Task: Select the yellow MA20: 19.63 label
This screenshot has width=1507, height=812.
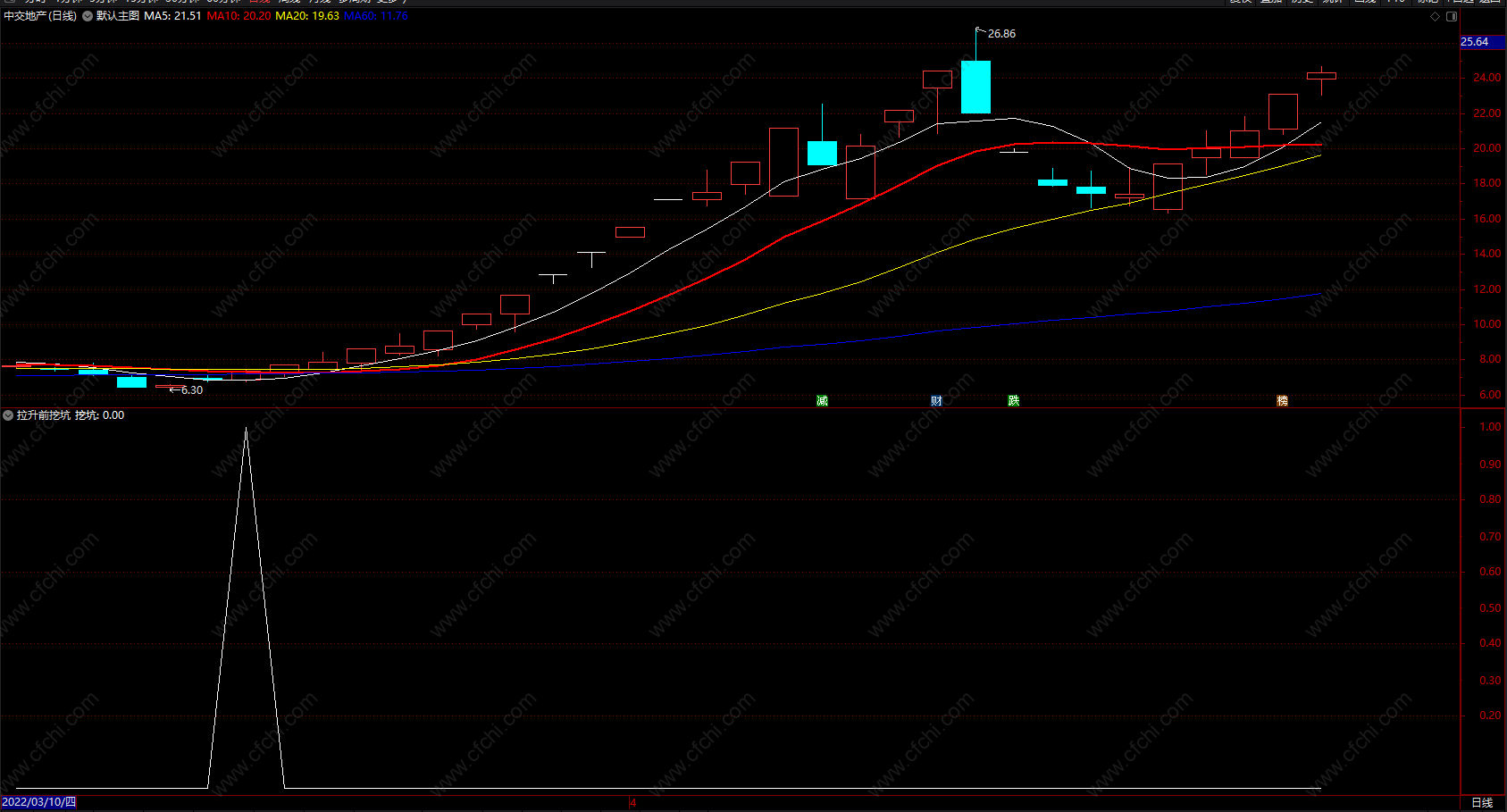Action: click(307, 16)
